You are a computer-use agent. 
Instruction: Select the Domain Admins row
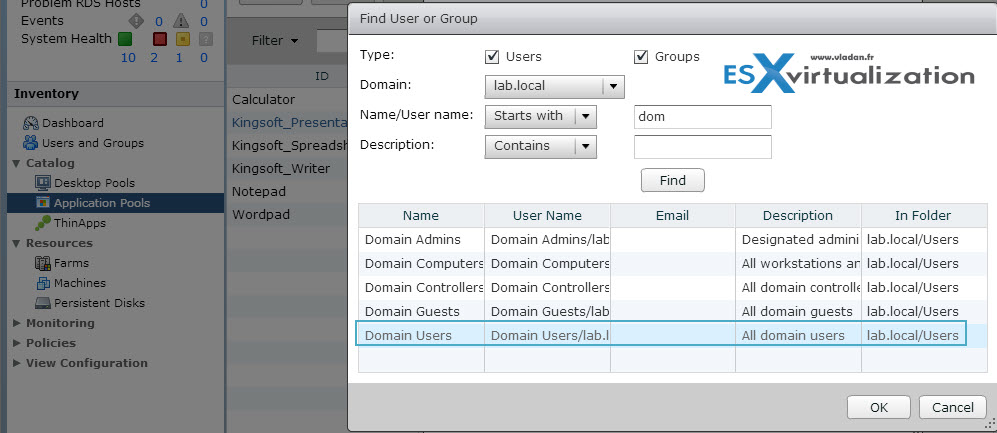(x=672, y=240)
